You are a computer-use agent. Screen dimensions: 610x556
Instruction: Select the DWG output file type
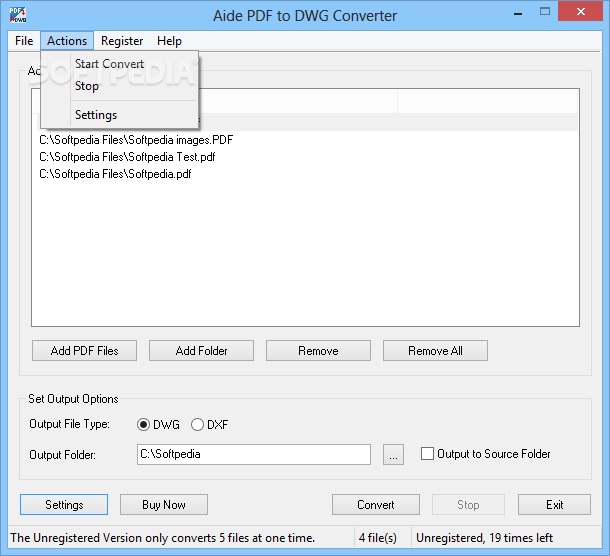pyautogui.click(x=144, y=425)
